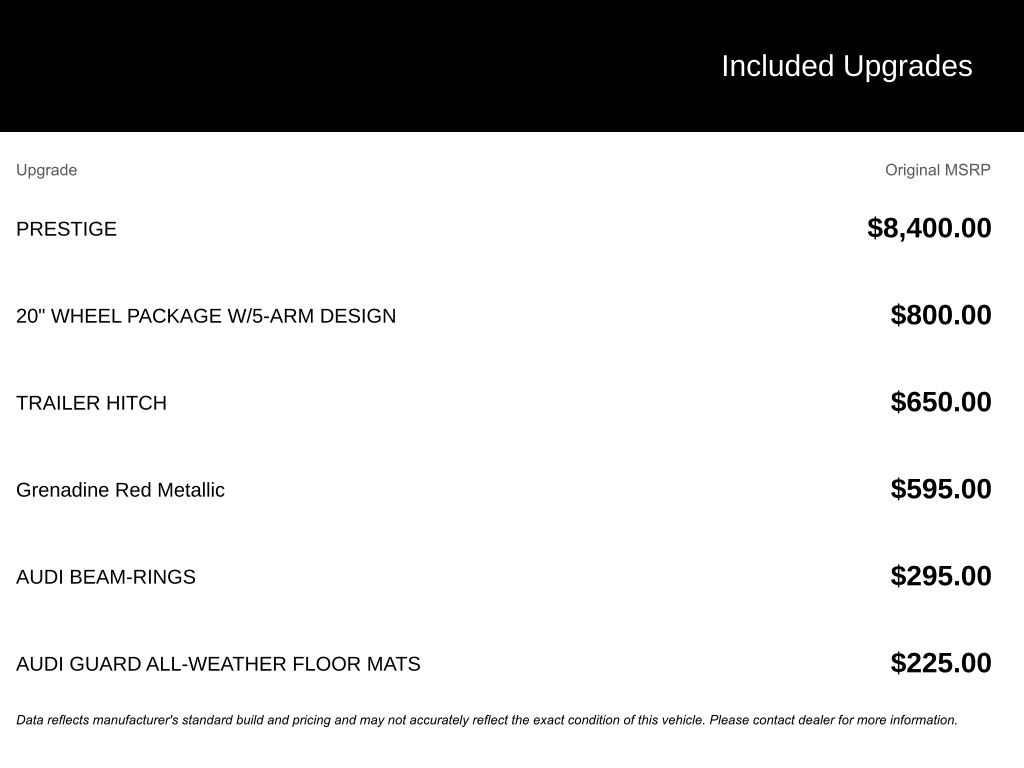1024x768 pixels.
Task: Click the $595.00 paint color price
Action: click(941, 489)
